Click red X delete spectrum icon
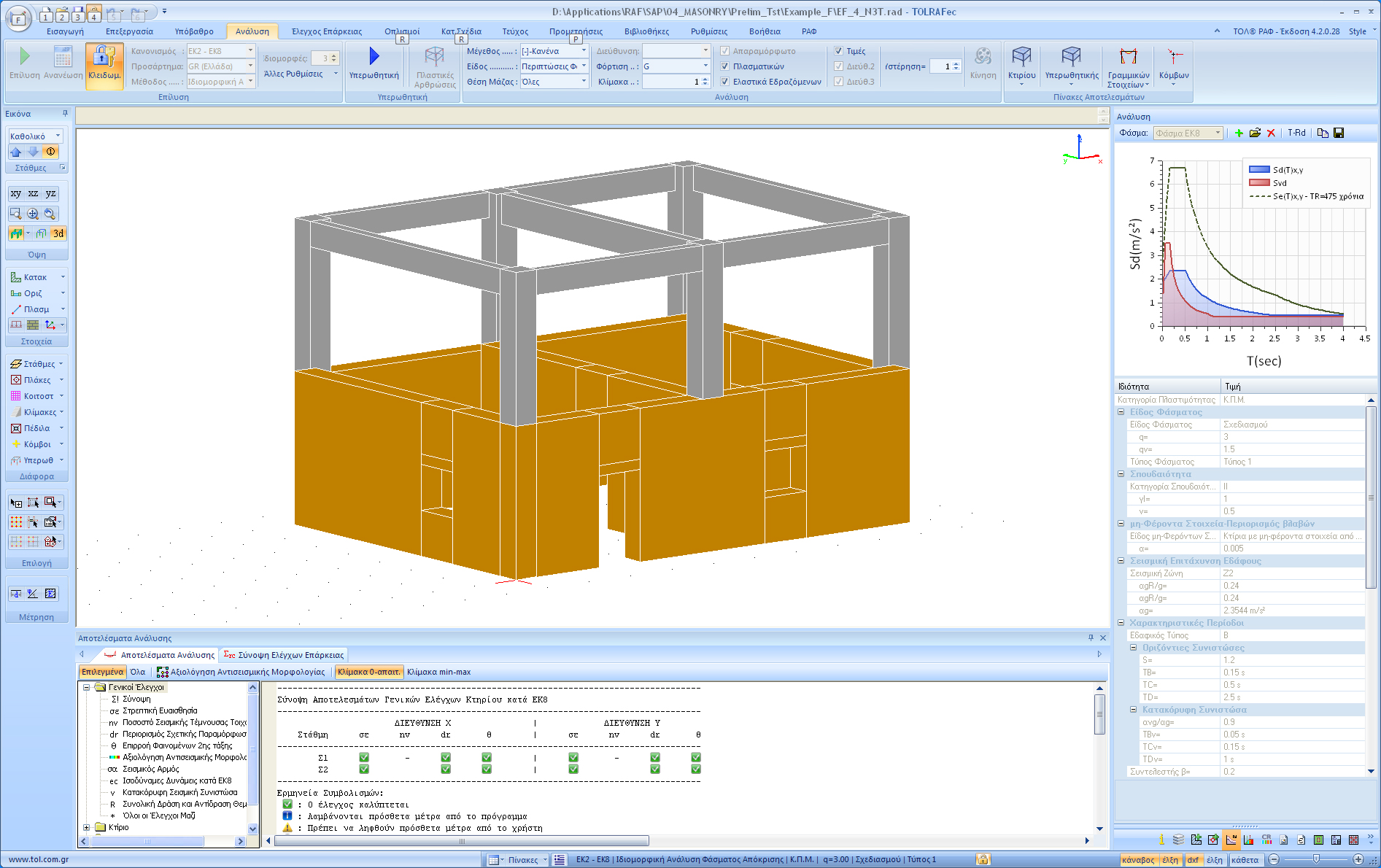Screen dimensions: 1381x868 click(1271, 133)
